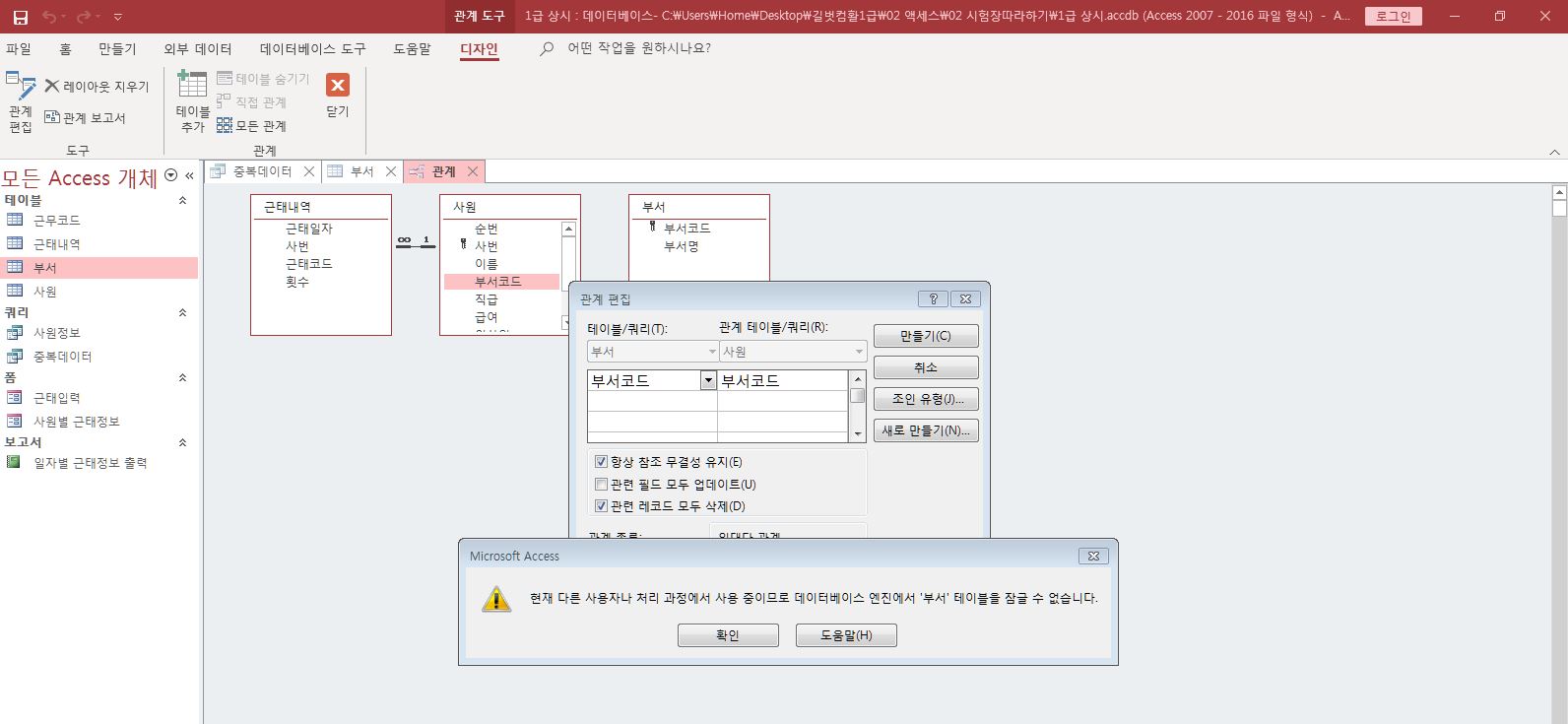Click the red 닫기 (Close) ribbon icon
The width and height of the screenshot is (1568, 724).
[338, 95]
